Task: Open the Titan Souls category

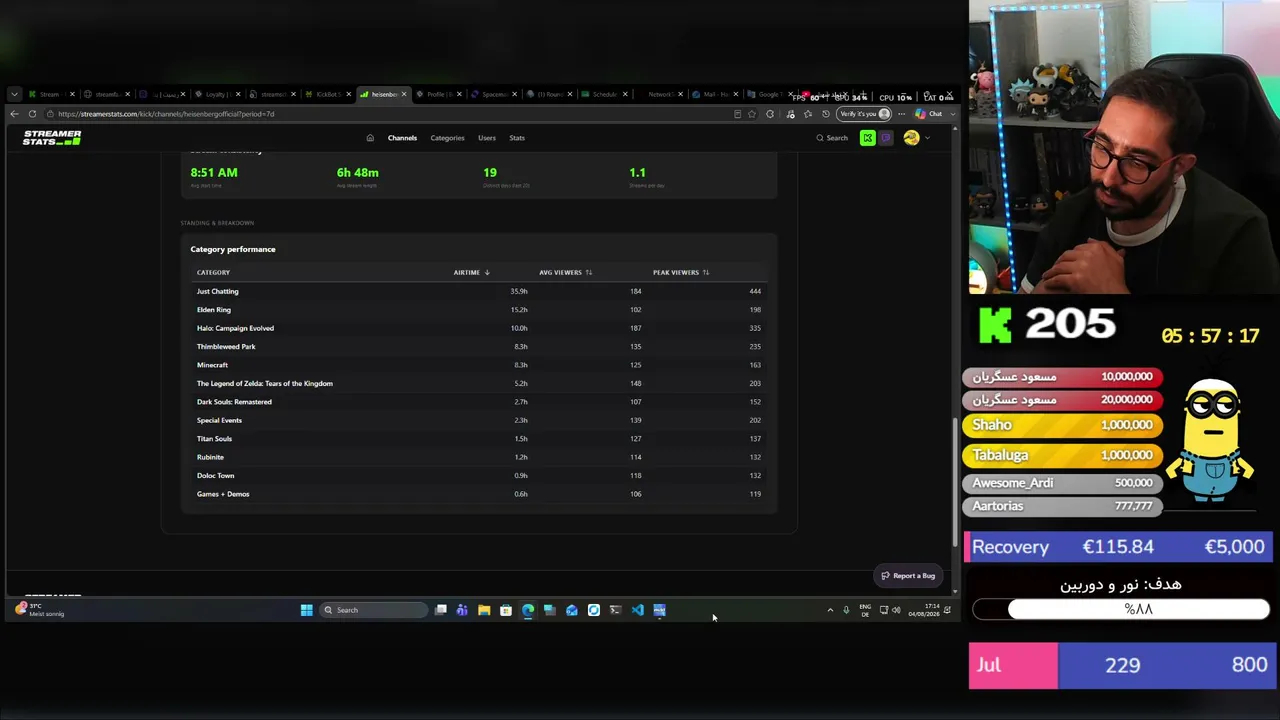Action: tap(478, 439)
